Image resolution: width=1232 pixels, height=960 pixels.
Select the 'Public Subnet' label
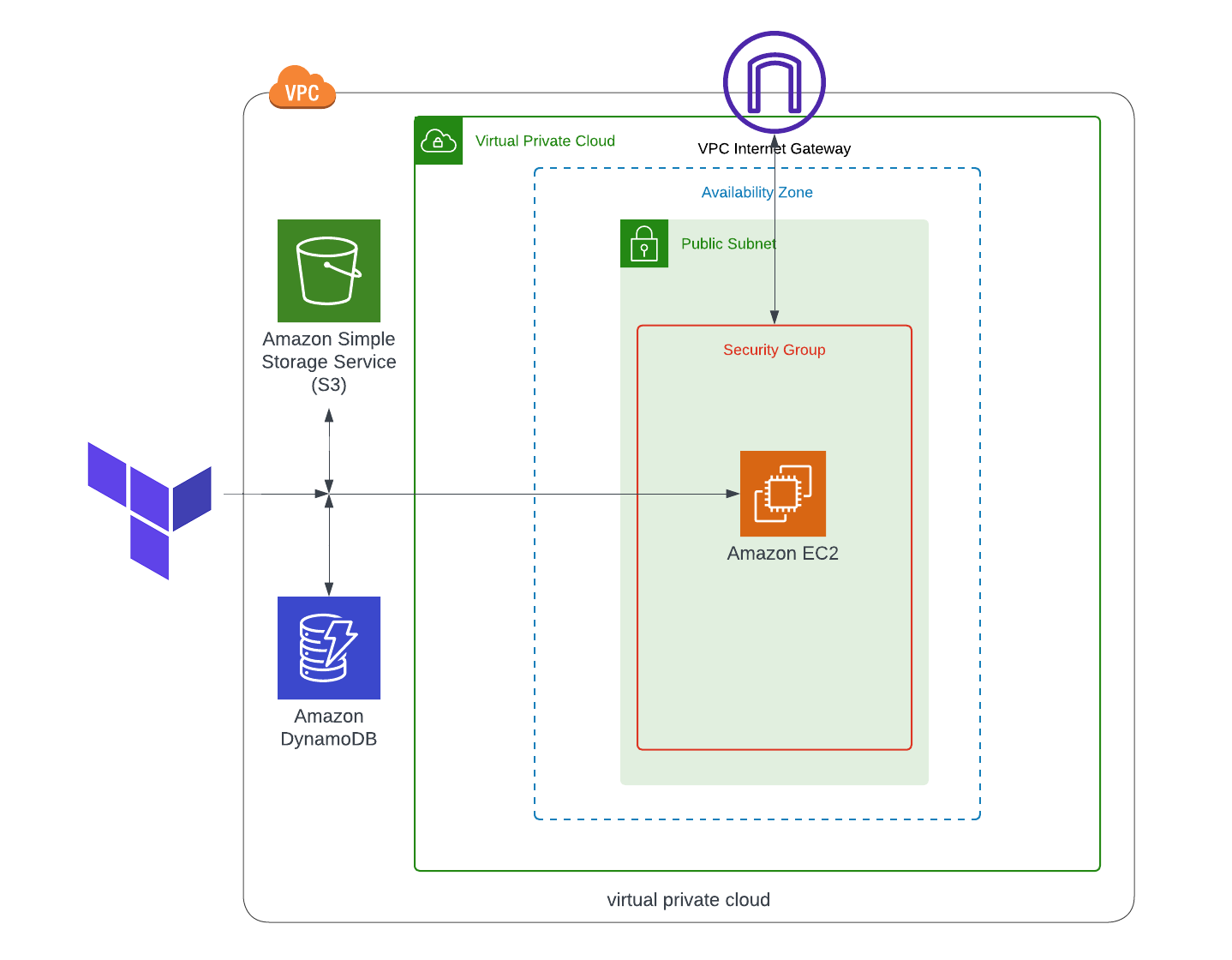tap(728, 243)
